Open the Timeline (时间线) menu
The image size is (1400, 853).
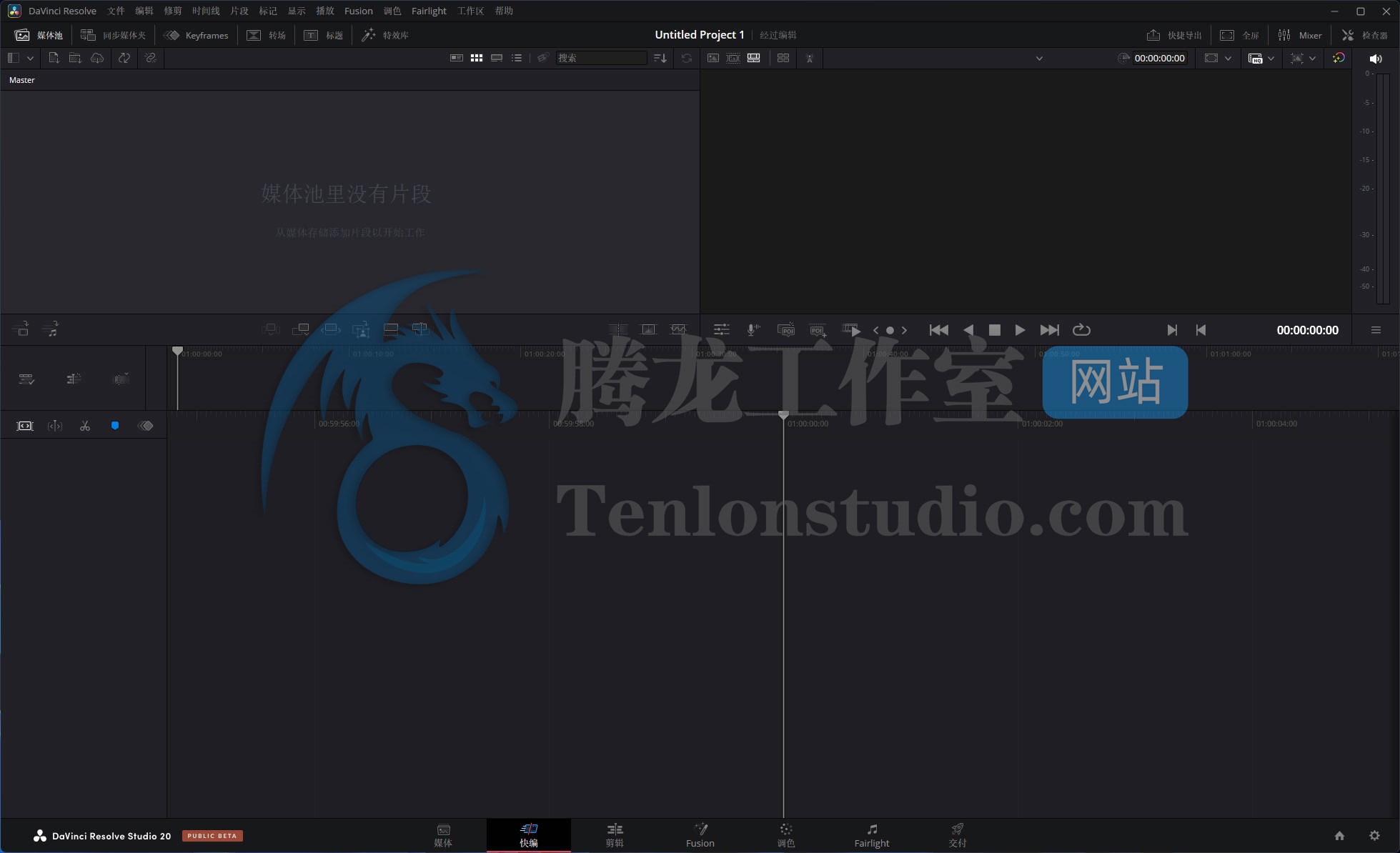coord(206,11)
